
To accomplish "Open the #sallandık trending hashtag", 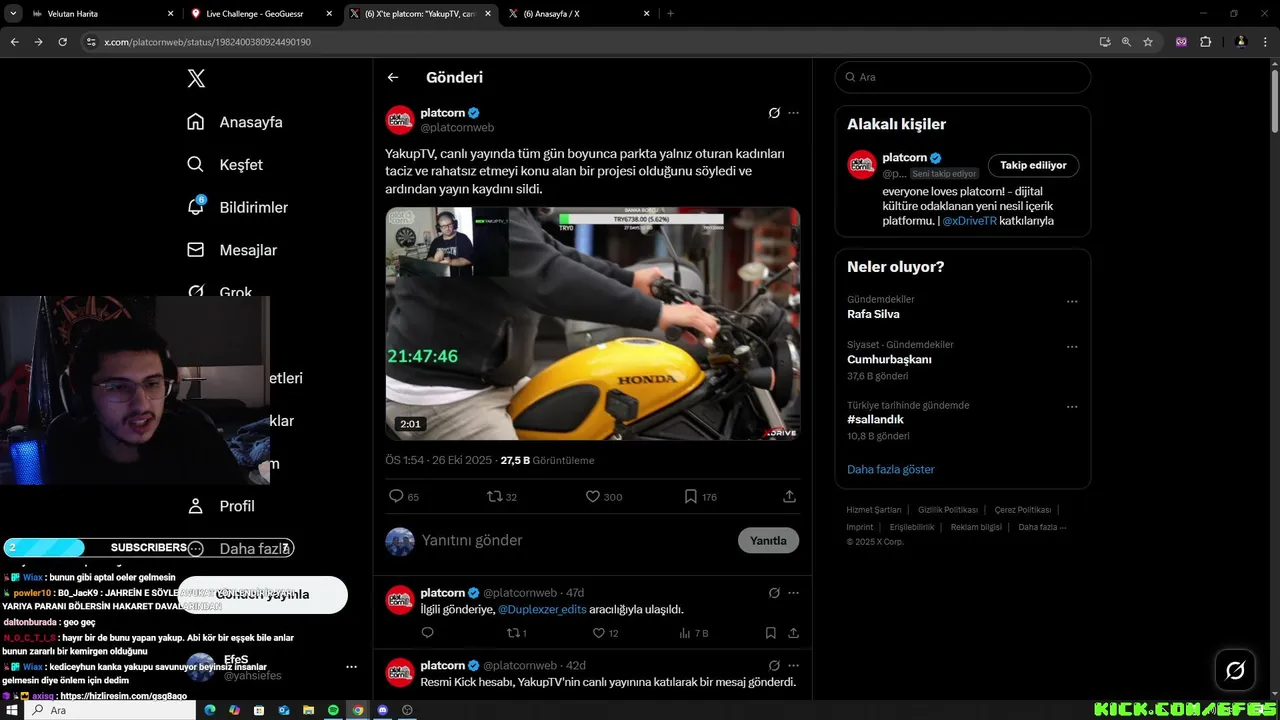I will pos(876,420).
